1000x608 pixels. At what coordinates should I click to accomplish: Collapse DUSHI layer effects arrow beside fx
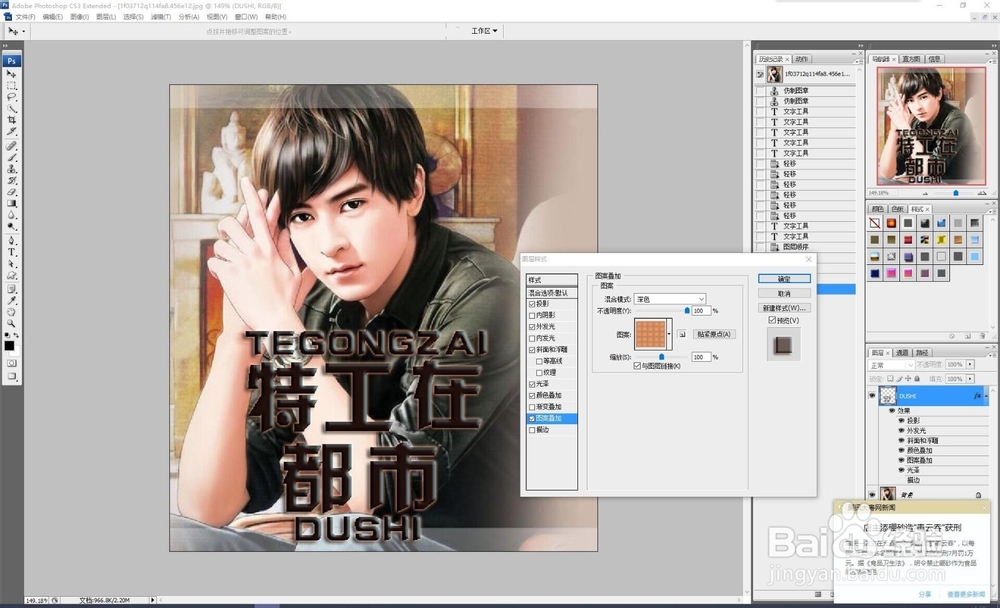click(x=986, y=396)
